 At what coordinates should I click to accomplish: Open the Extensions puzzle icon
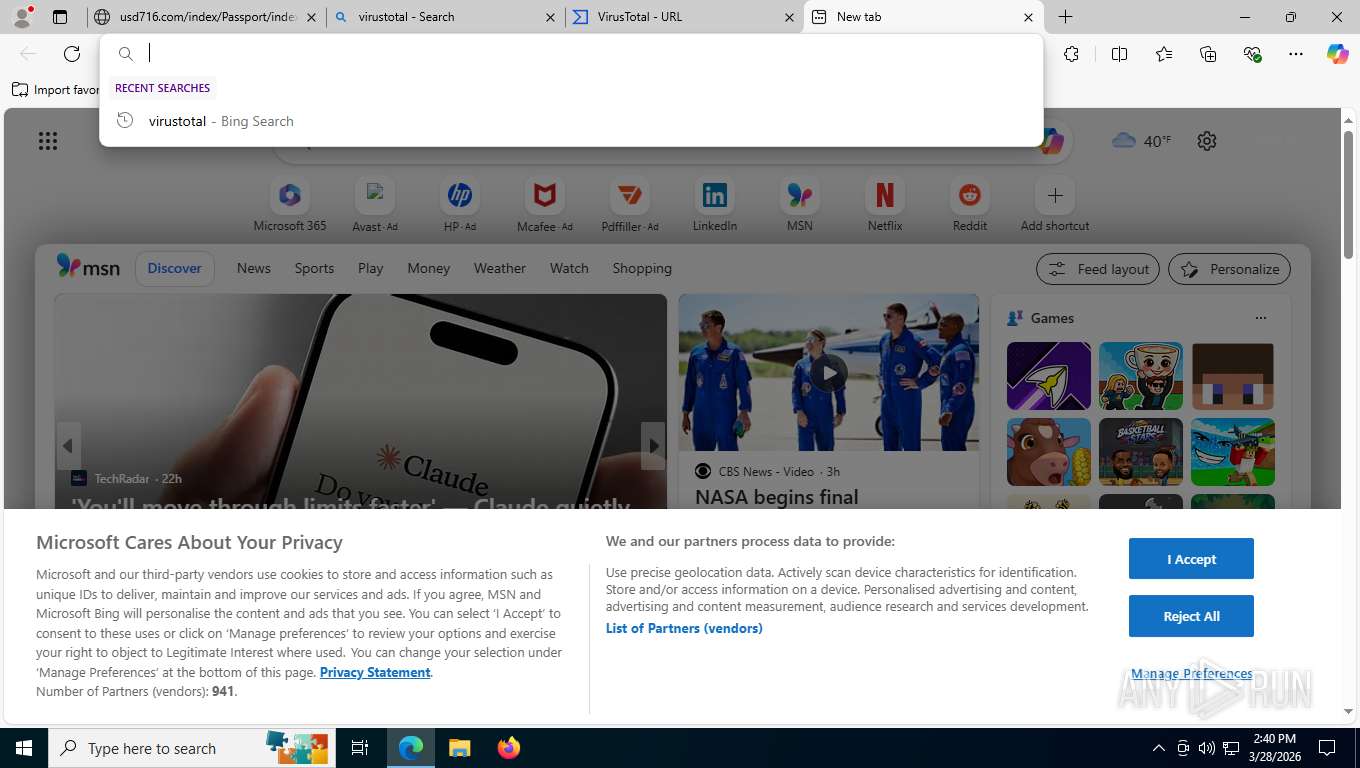tap(1071, 54)
